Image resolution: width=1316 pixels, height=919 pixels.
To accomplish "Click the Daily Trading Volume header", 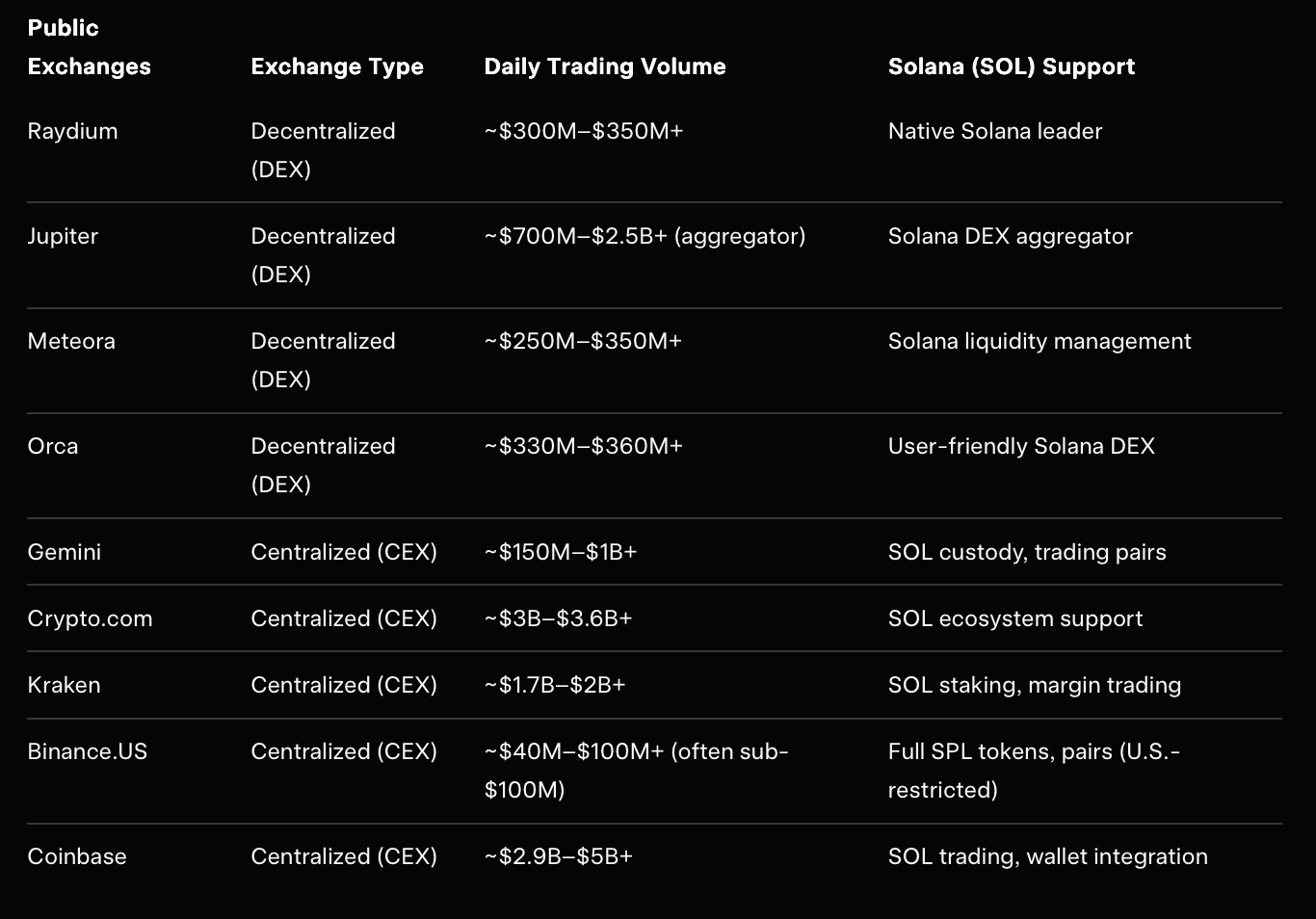I will 605,66.
